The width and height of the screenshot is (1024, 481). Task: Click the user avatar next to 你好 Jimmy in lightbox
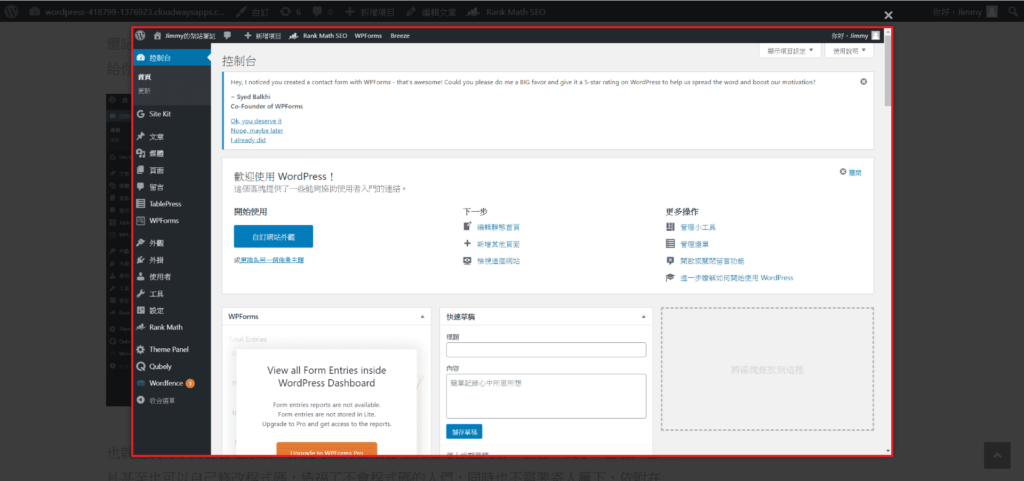point(876,36)
